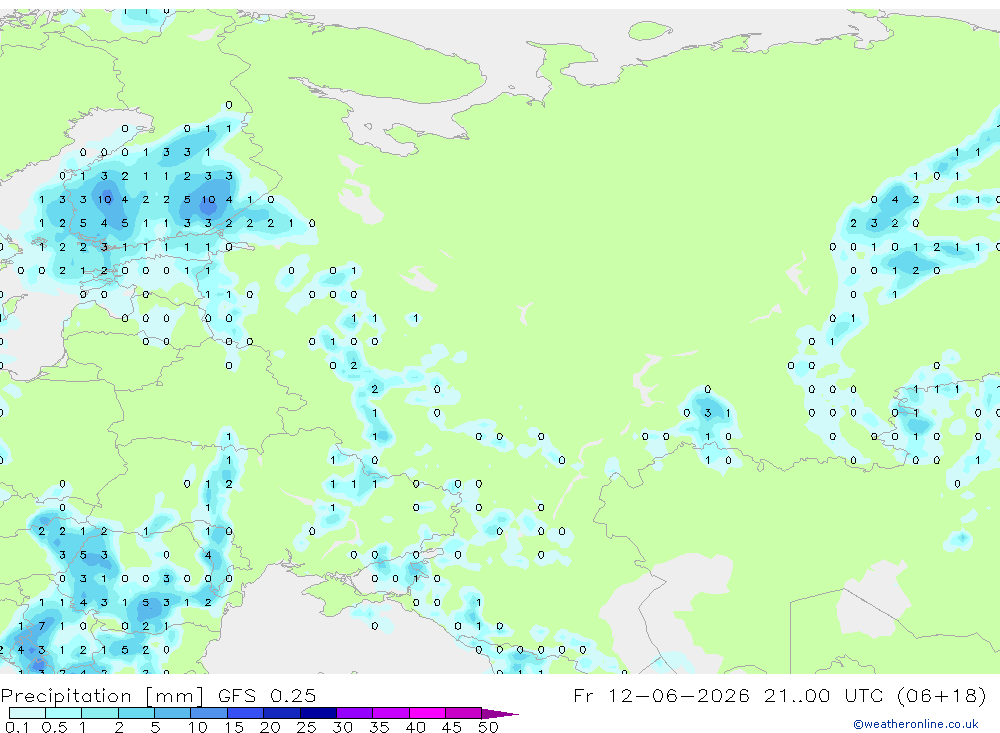Choose the 25–30 mm navy legend box
Viewport: 1000px width, 733px height.
click(x=318, y=713)
